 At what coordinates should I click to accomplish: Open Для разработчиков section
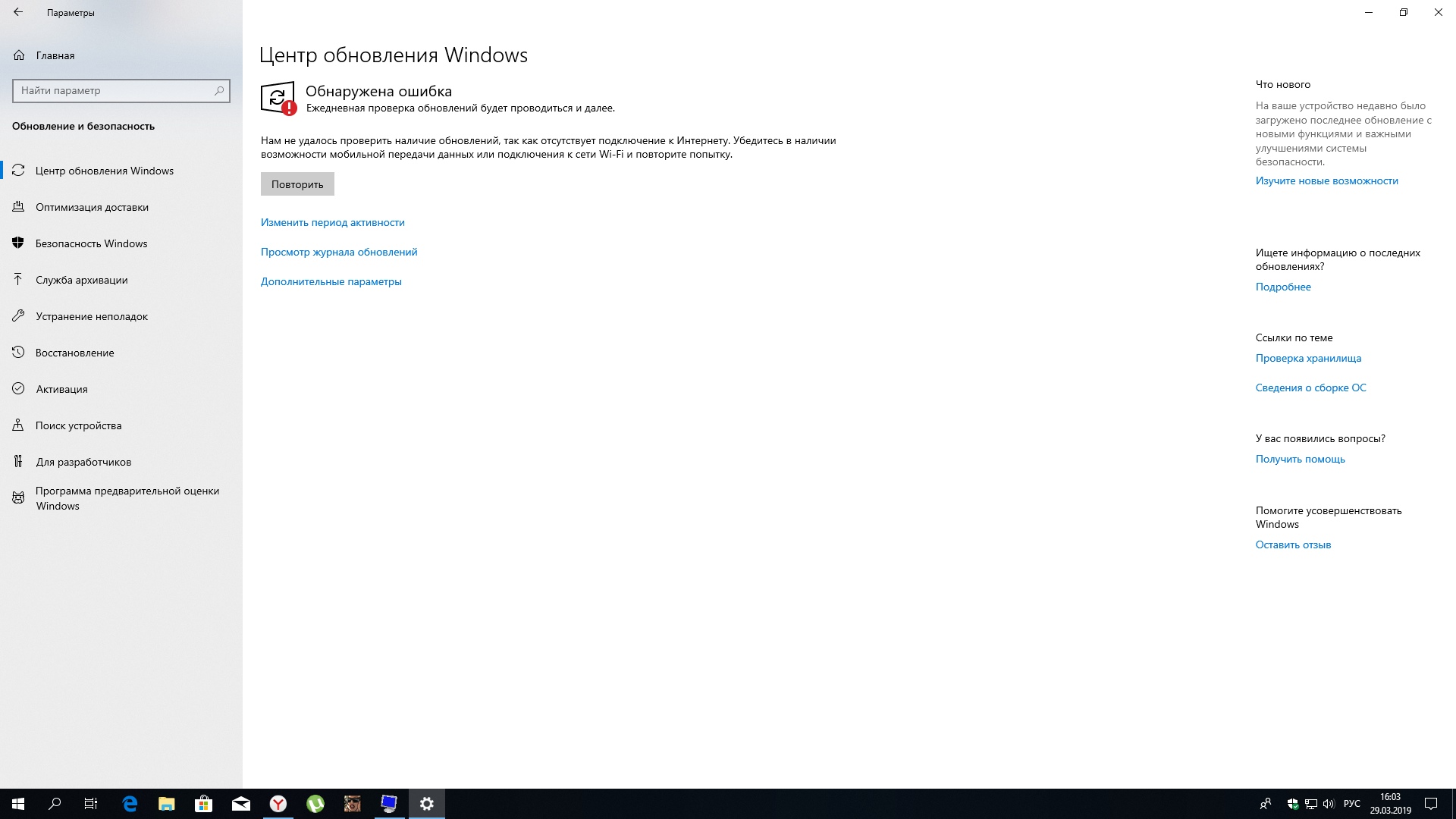pyautogui.click(x=121, y=462)
